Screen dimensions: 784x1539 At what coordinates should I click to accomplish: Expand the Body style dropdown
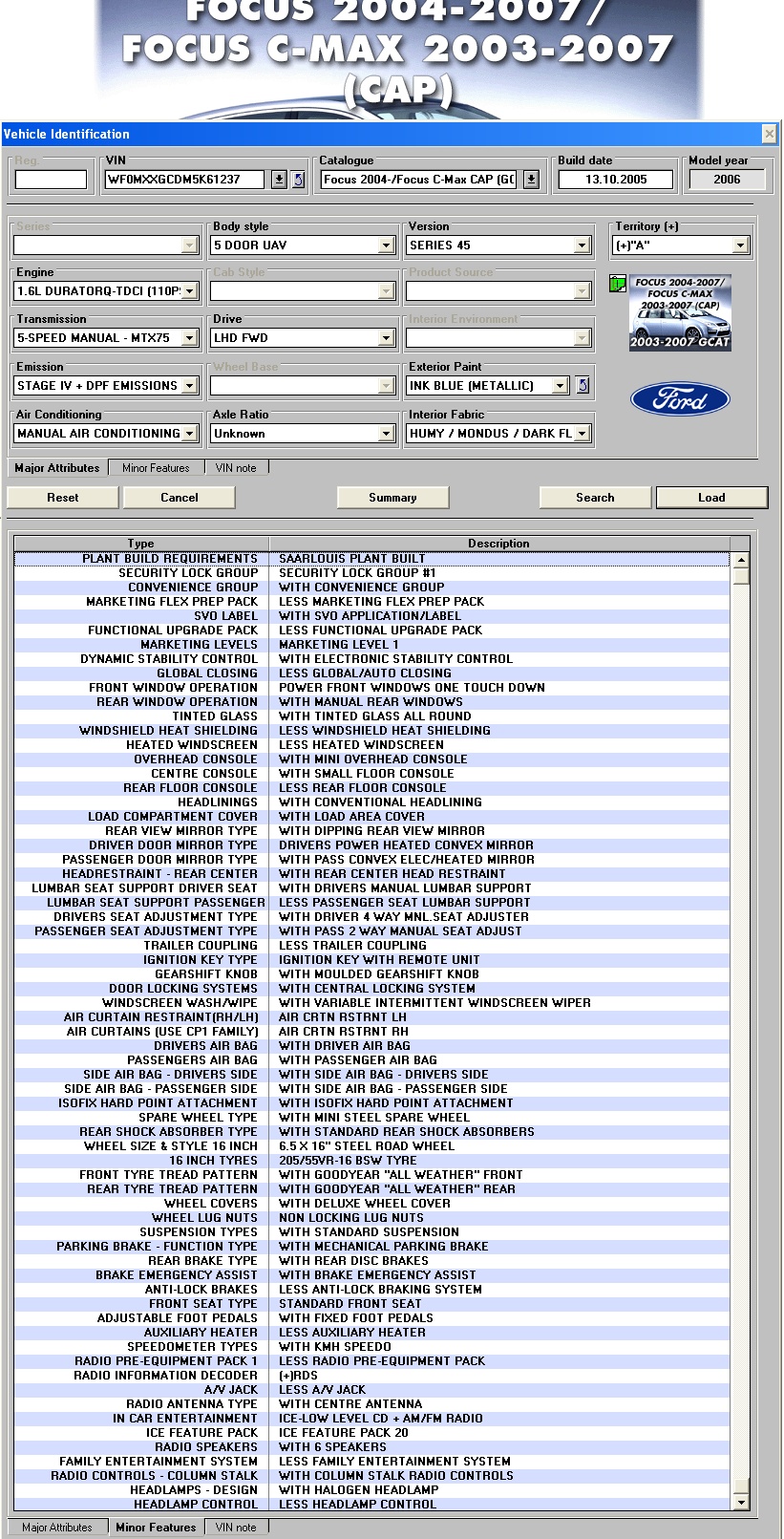386,246
